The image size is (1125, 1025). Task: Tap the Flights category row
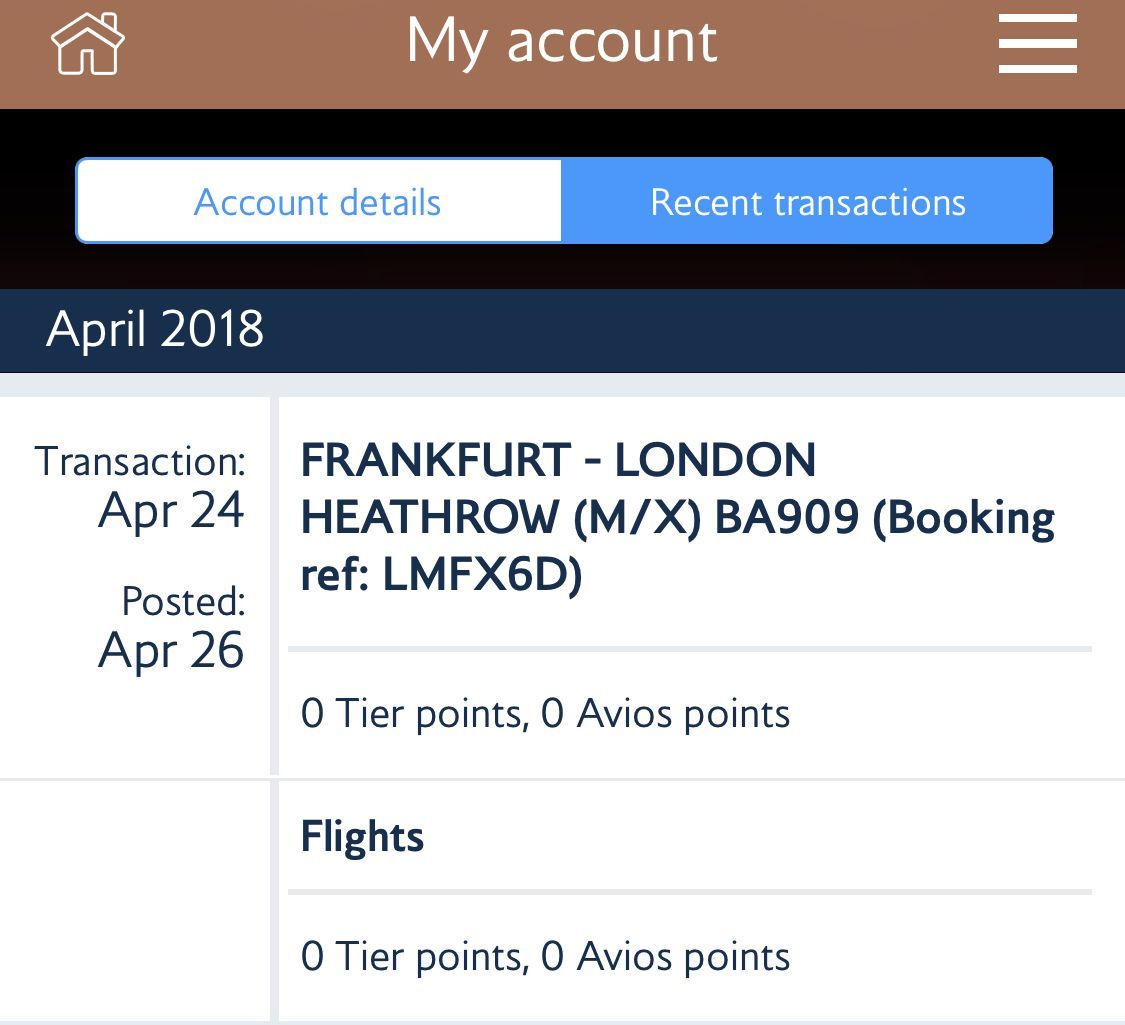point(689,836)
